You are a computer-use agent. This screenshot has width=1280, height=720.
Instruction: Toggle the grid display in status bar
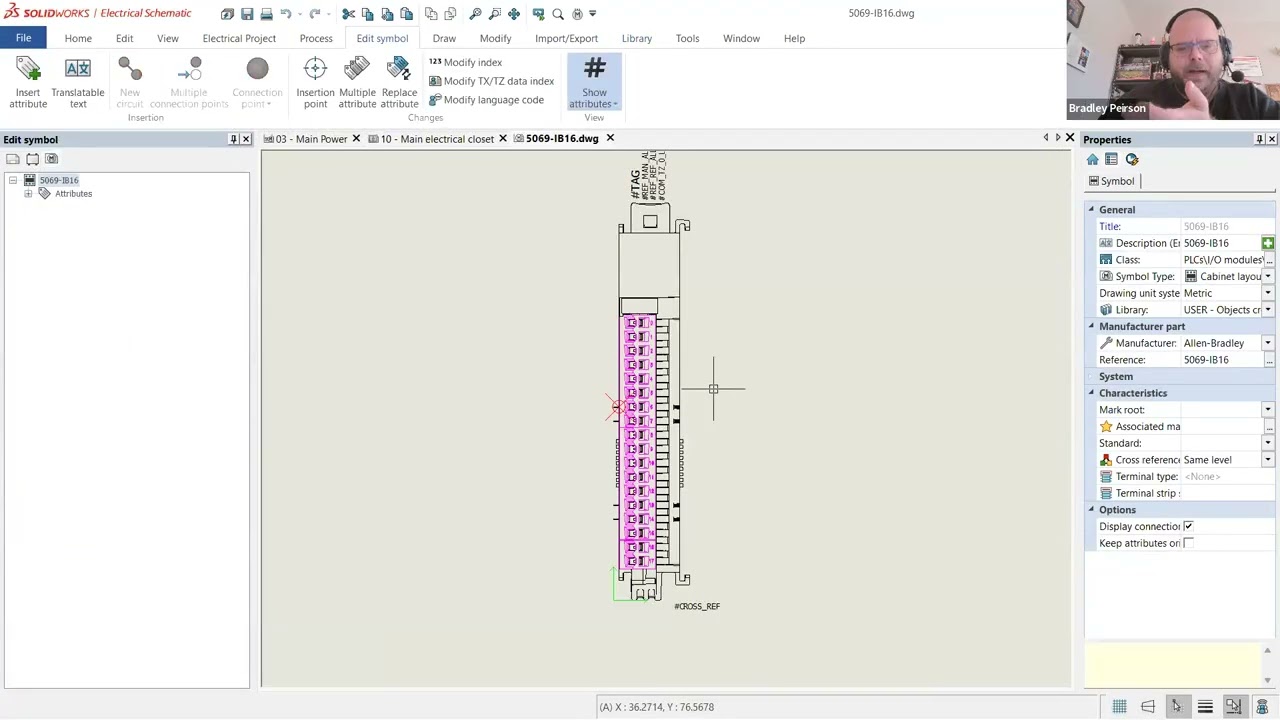(1119, 707)
